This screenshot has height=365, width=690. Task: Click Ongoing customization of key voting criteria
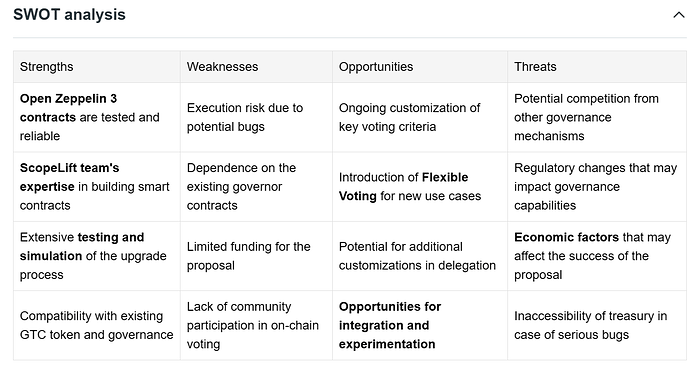[420, 117]
